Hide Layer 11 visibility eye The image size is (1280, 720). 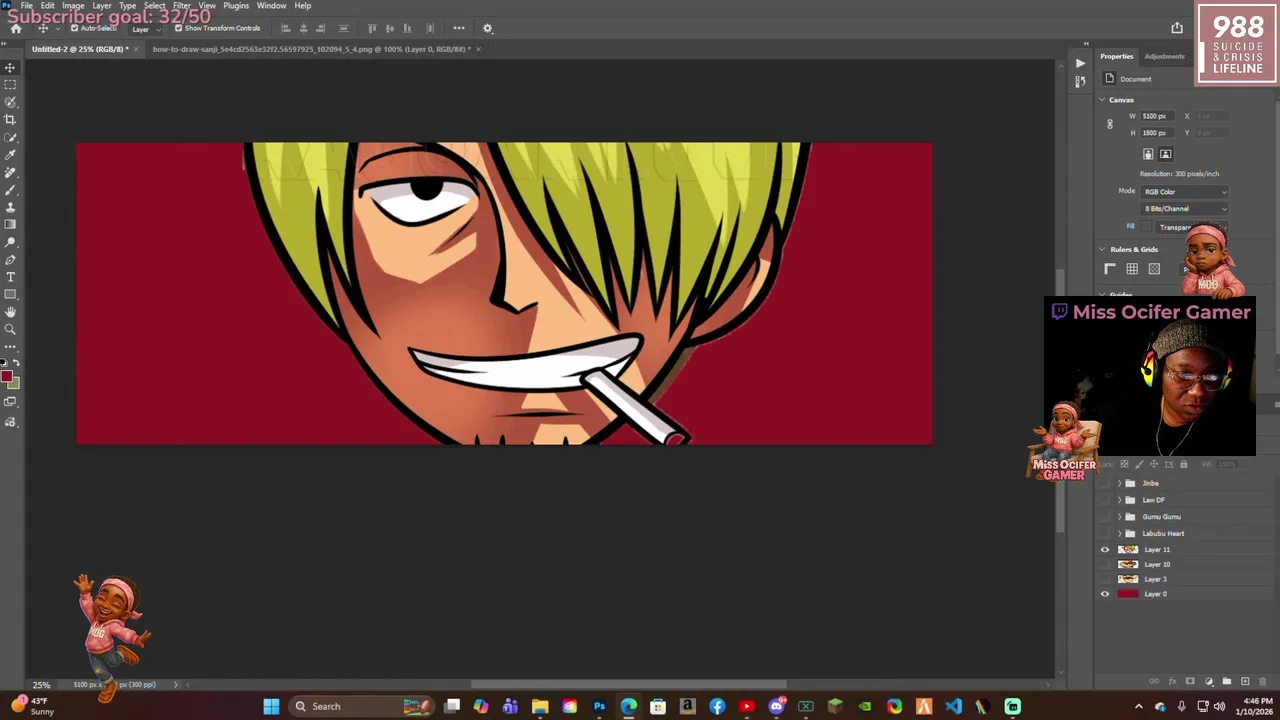(x=1105, y=550)
